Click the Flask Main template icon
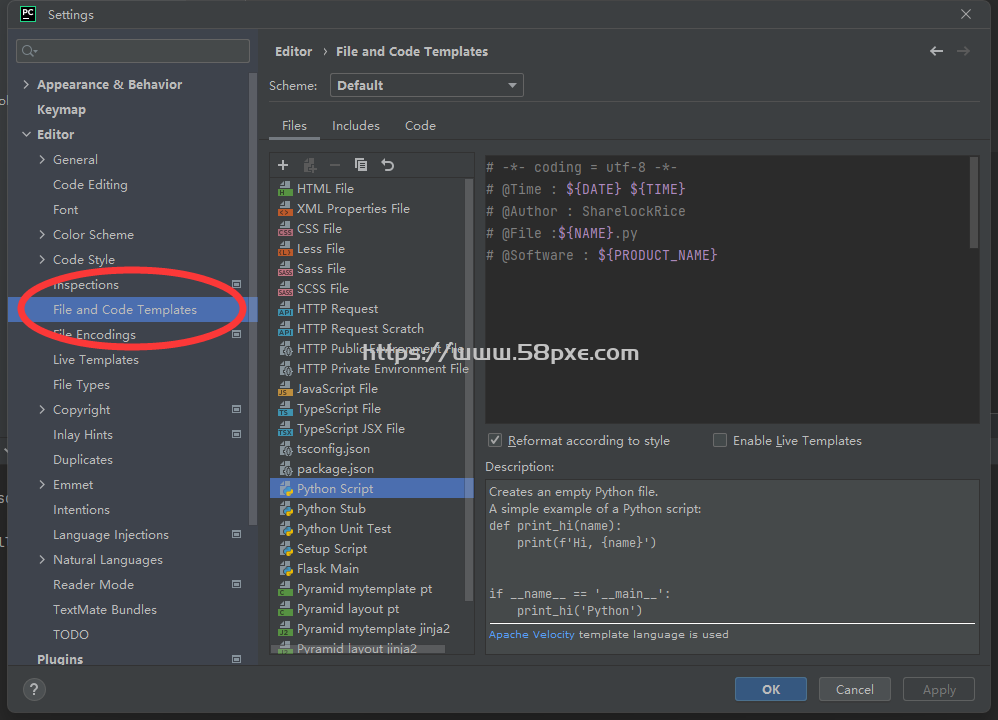This screenshot has width=998, height=720. coord(285,569)
